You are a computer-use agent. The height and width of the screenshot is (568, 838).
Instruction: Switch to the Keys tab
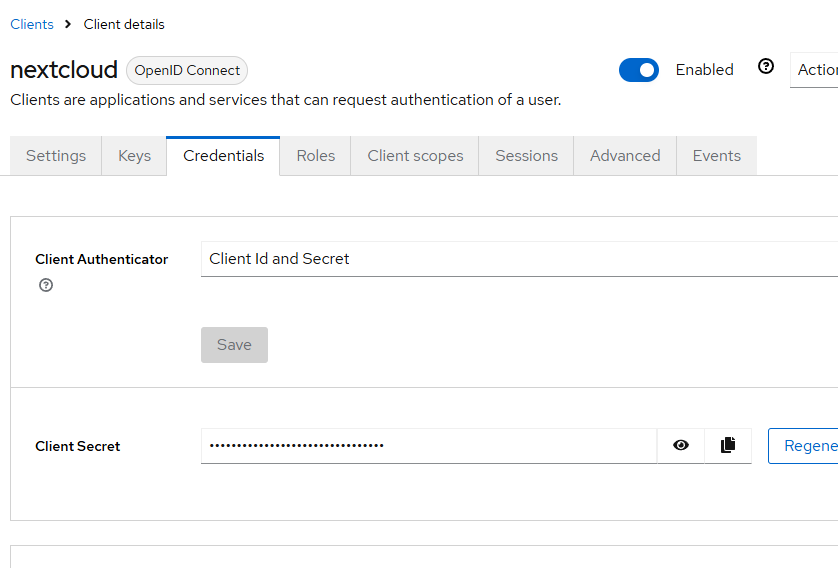click(134, 156)
